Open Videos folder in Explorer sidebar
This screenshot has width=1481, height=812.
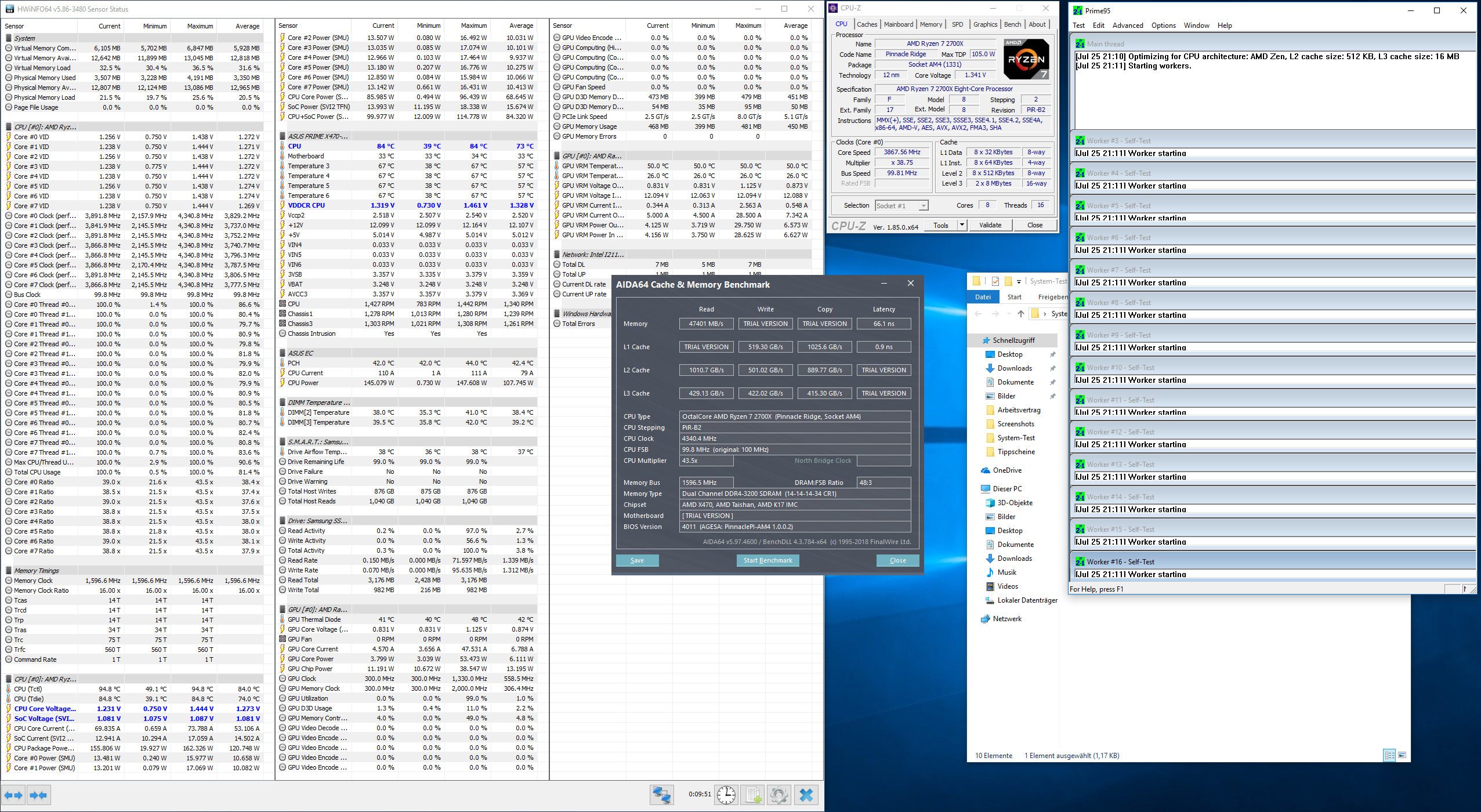click(1002, 586)
